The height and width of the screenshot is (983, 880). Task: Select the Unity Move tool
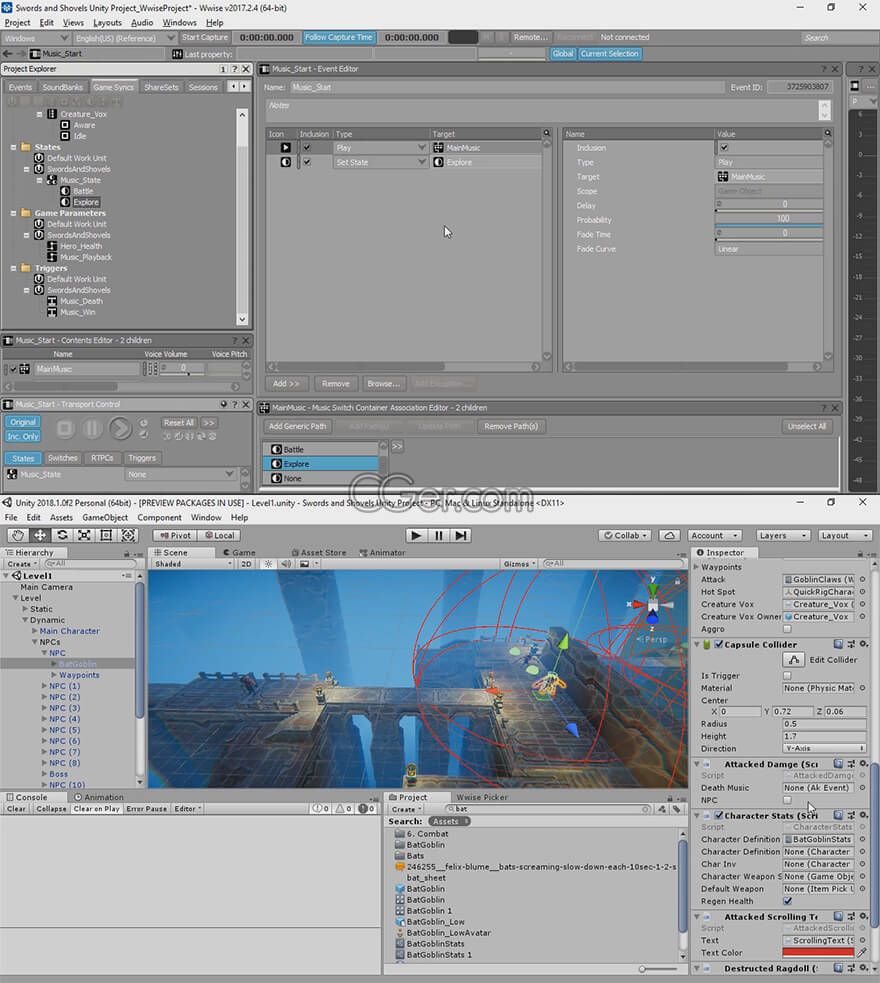39,535
